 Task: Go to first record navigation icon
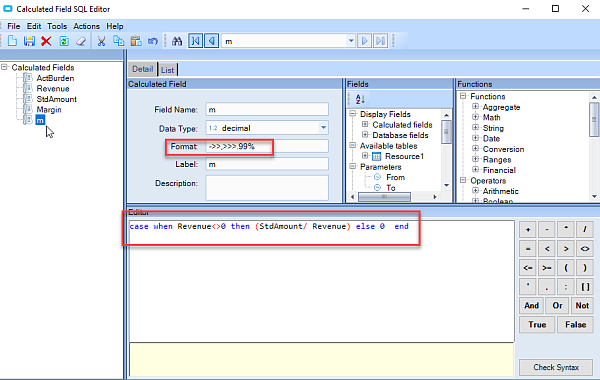[x=195, y=41]
